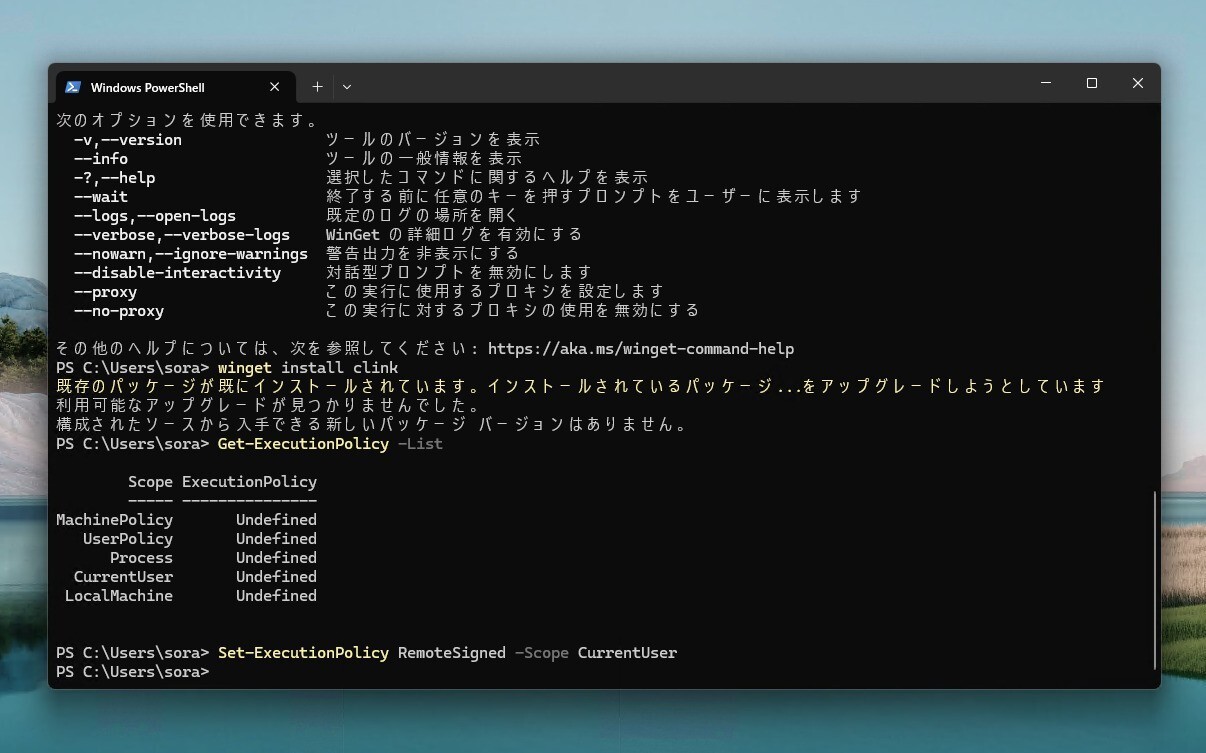The width and height of the screenshot is (1206, 753).
Task: Click the CurrentUser policy row
Action: (x=122, y=576)
